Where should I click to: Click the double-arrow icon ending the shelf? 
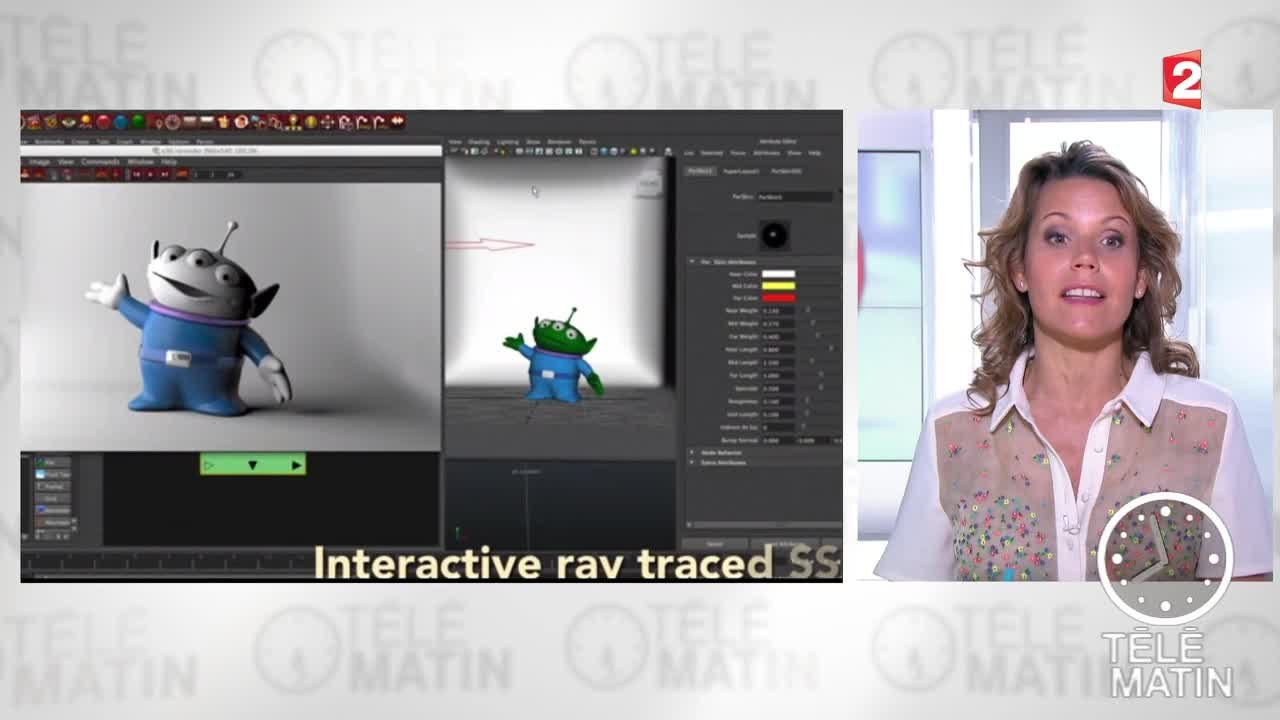click(x=397, y=121)
